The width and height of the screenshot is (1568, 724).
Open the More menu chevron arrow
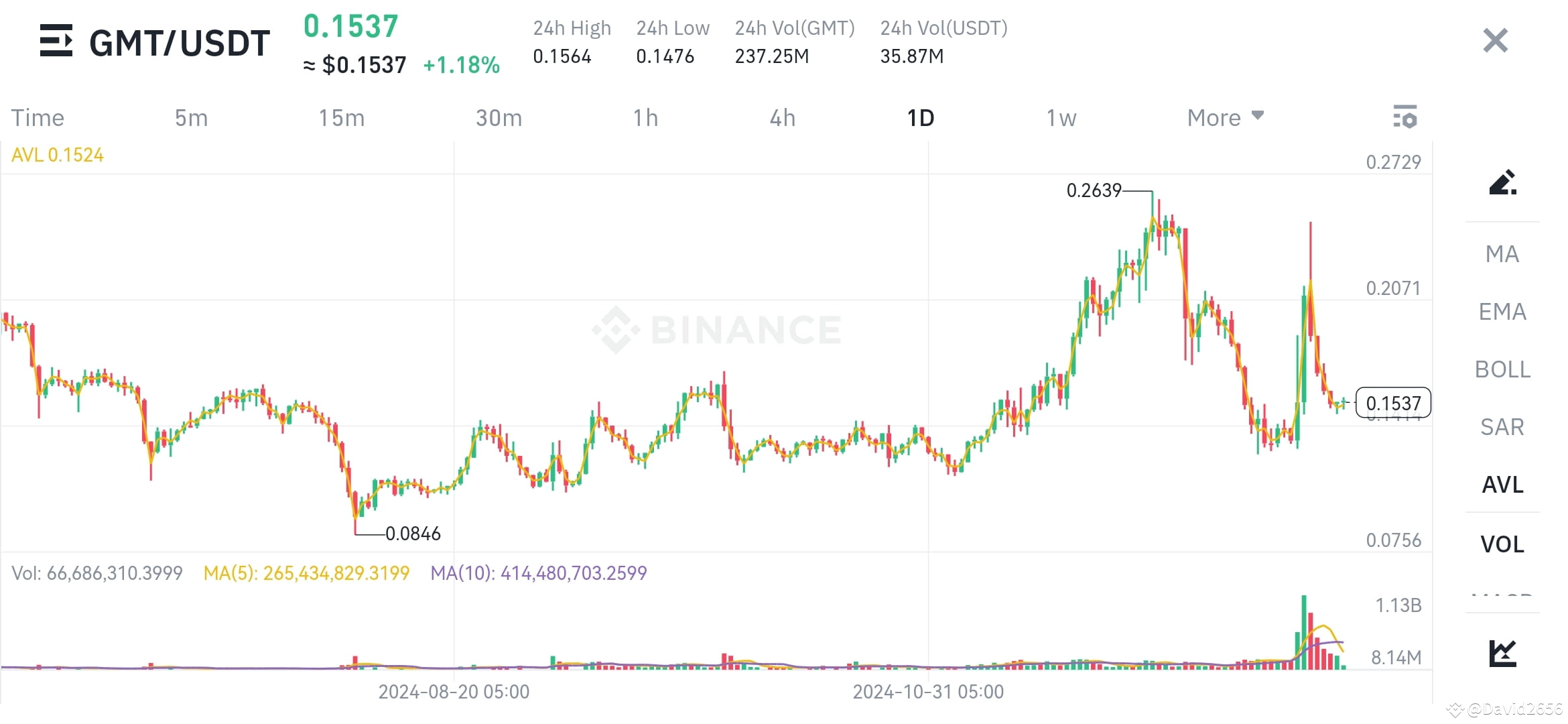(x=1258, y=115)
